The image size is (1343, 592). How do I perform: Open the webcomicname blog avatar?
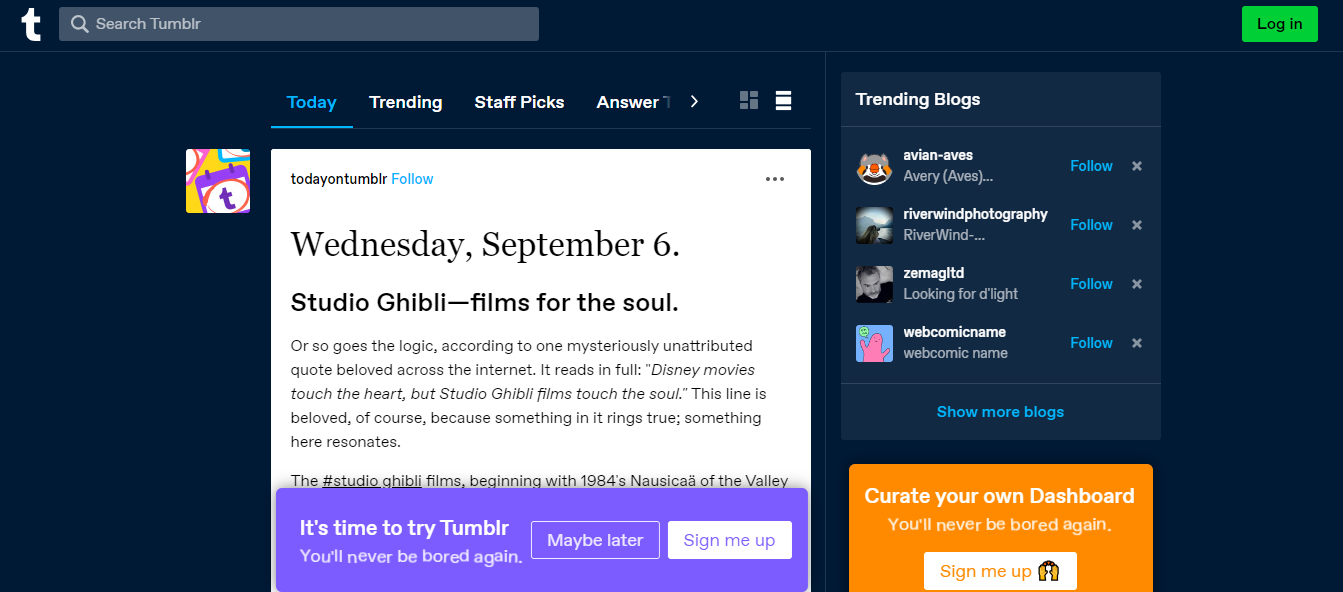pos(874,343)
